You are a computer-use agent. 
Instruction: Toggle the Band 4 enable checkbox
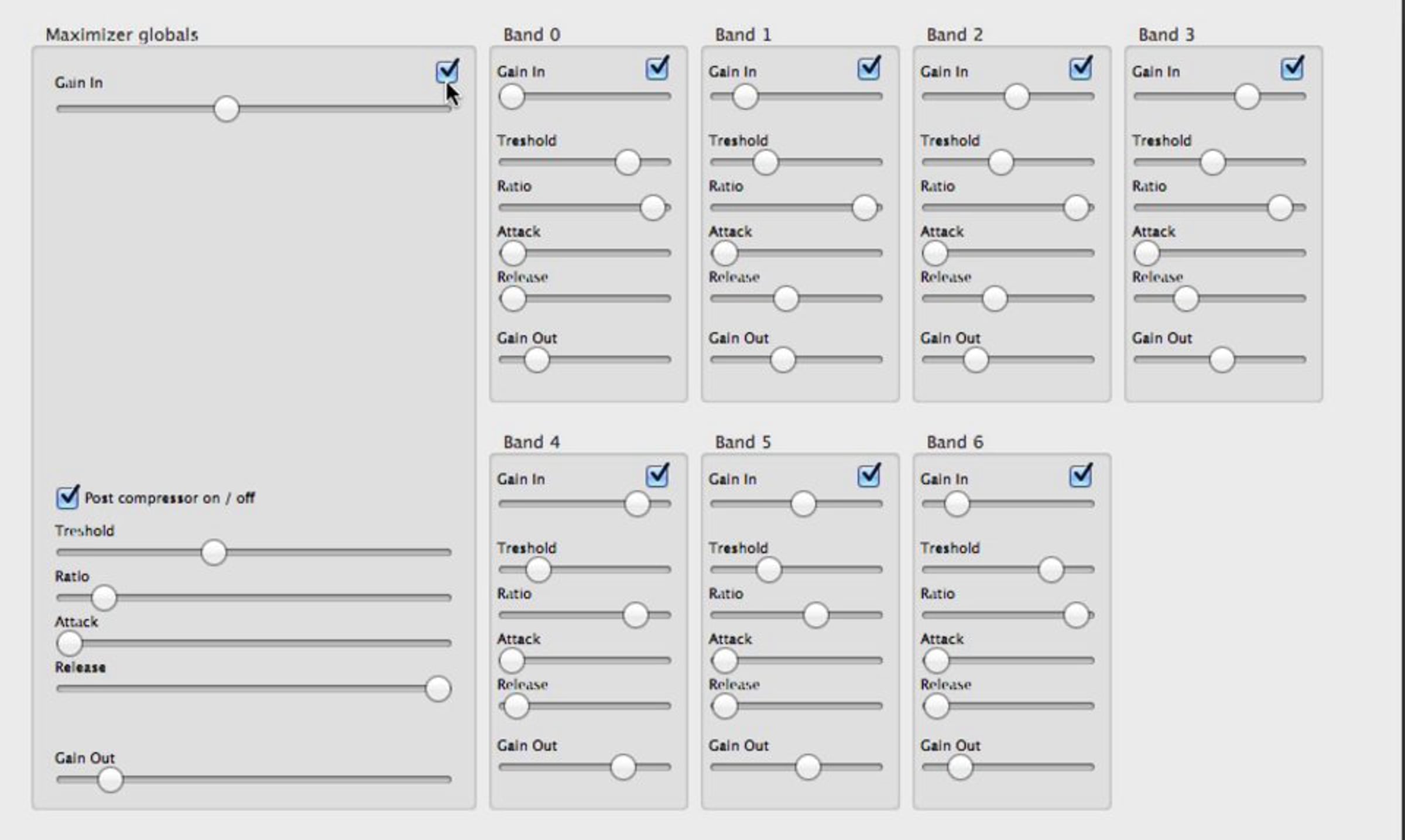click(x=657, y=476)
